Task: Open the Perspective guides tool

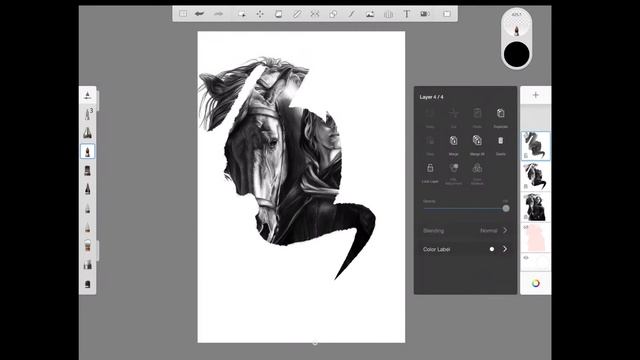Action: [388, 14]
